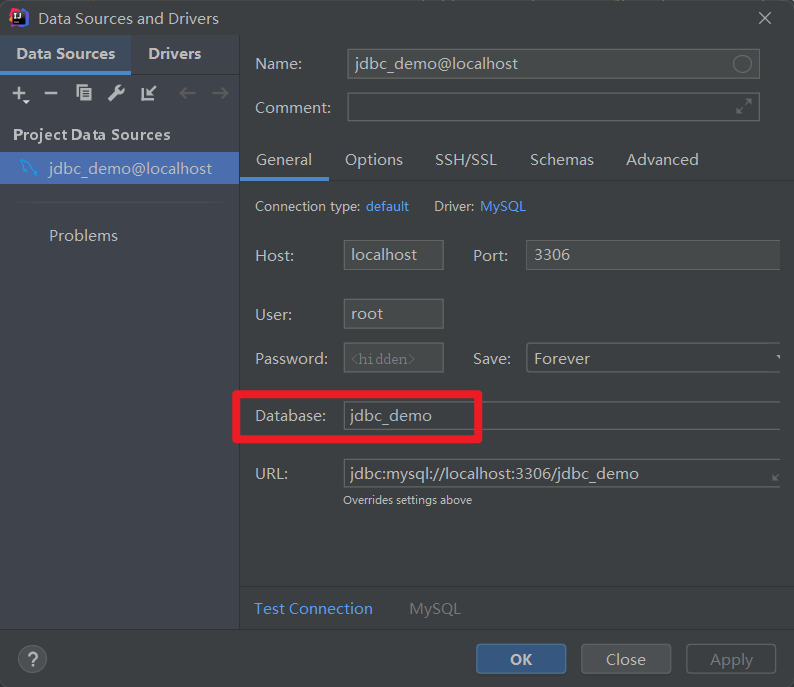Open the SSH/SSL tab
Image resolution: width=794 pixels, height=687 pixels.
pos(466,160)
